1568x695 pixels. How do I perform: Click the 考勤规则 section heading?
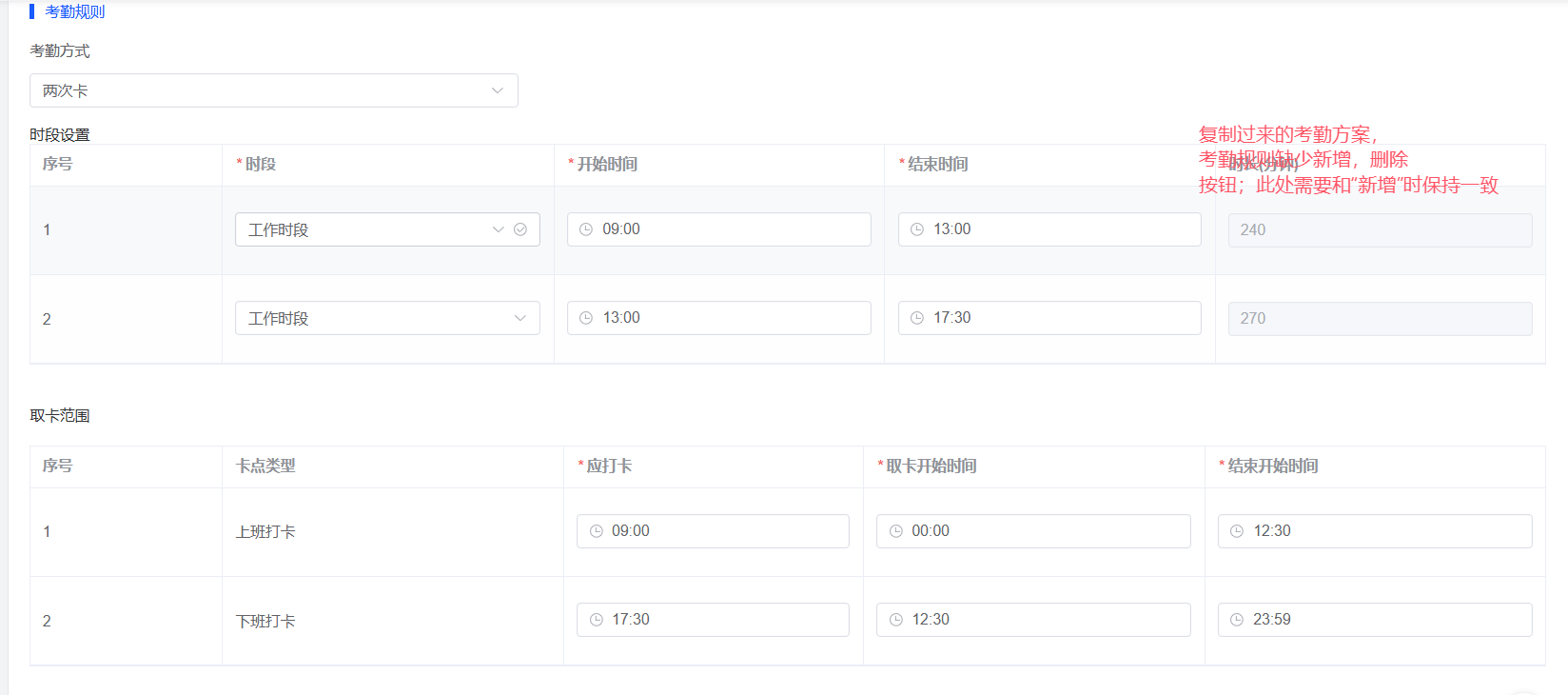point(74,11)
